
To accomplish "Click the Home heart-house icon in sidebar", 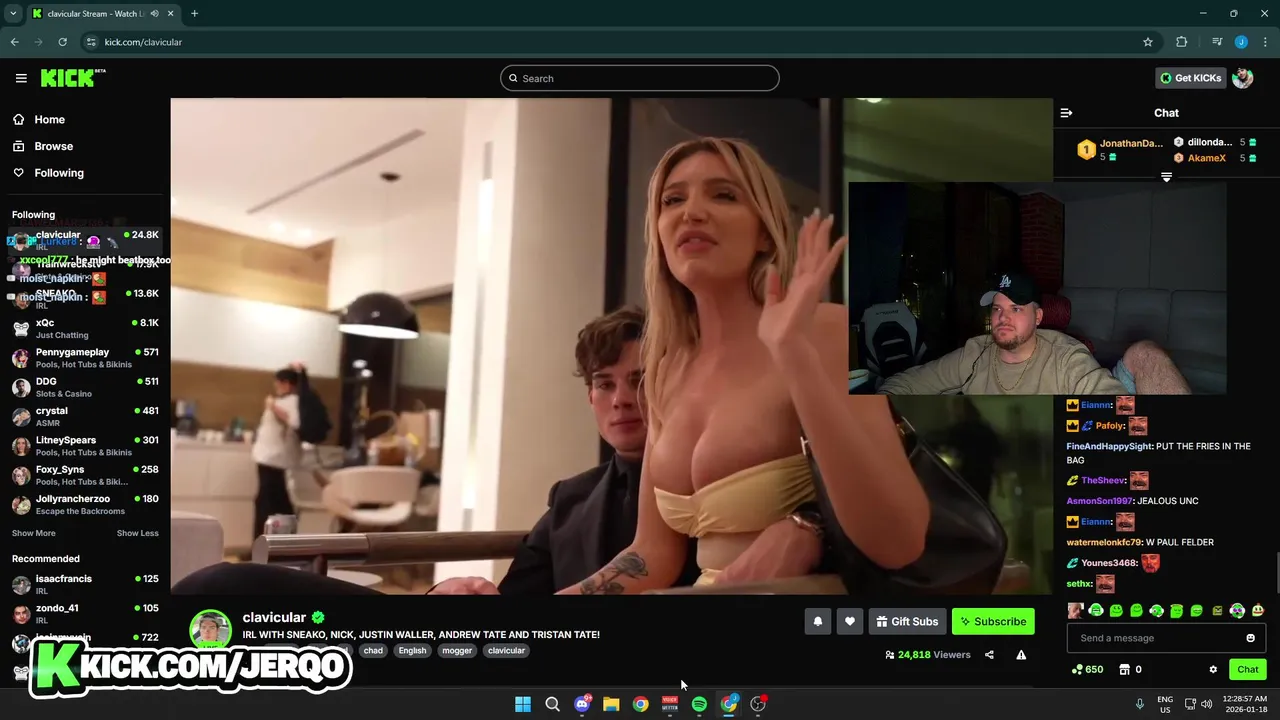I will tap(18, 119).
